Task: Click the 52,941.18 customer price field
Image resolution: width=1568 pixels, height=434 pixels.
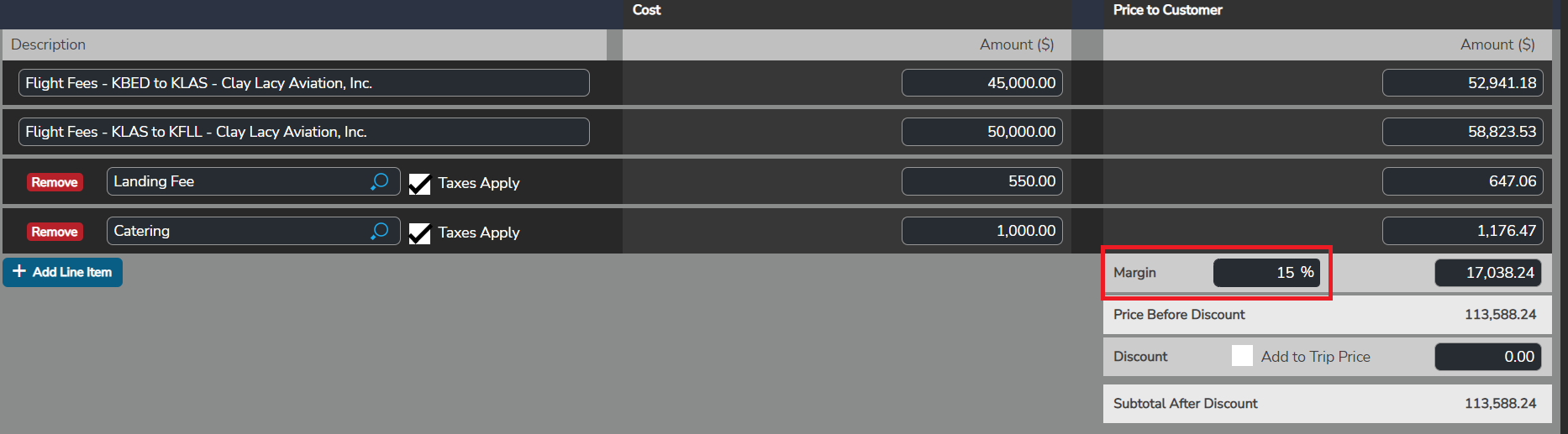Action: coord(1462,83)
